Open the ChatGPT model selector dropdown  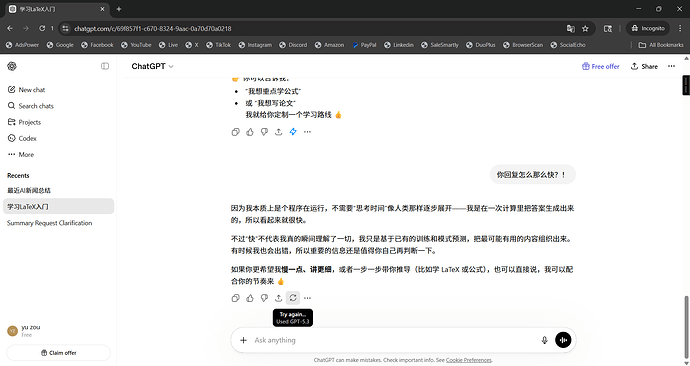pos(152,66)
